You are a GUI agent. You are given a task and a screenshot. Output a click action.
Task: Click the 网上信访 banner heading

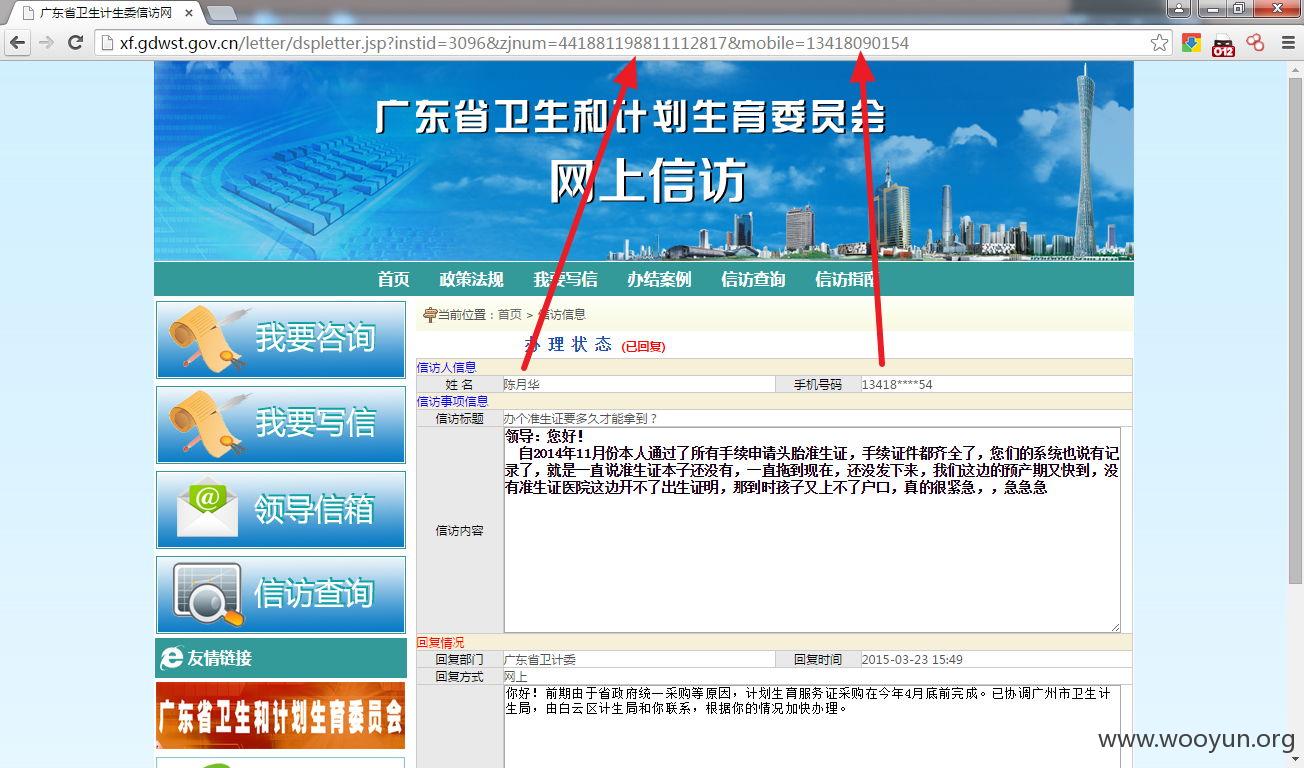point(648,181)
